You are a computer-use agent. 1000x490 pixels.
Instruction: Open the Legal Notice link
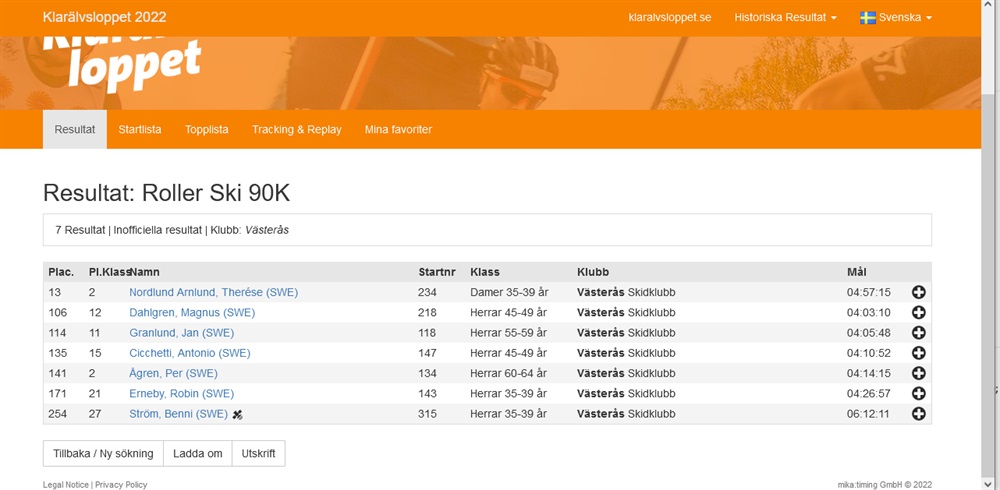click(x=66, y=485)
